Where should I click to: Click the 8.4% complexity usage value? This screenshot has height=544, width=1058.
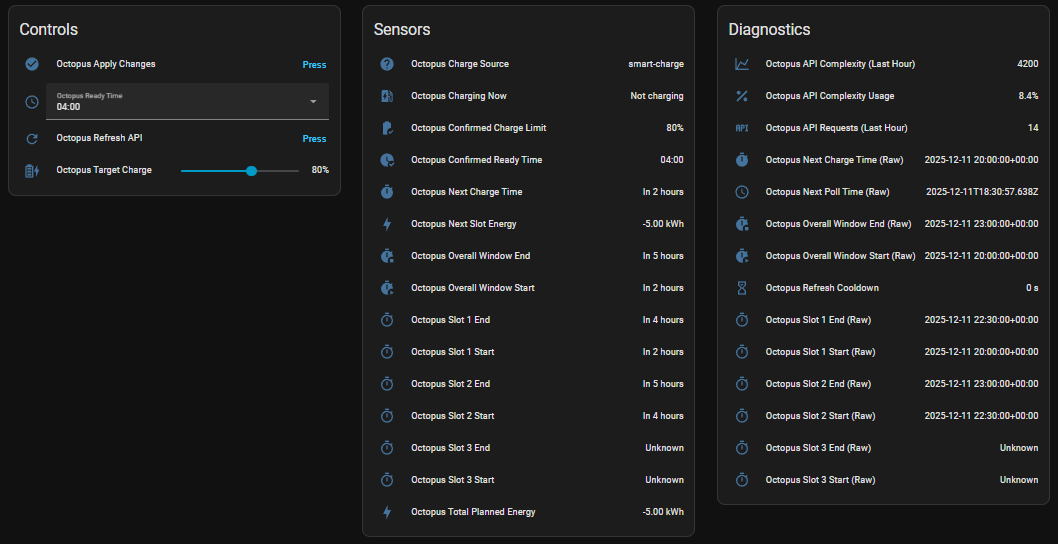(x=1028, y=96)
